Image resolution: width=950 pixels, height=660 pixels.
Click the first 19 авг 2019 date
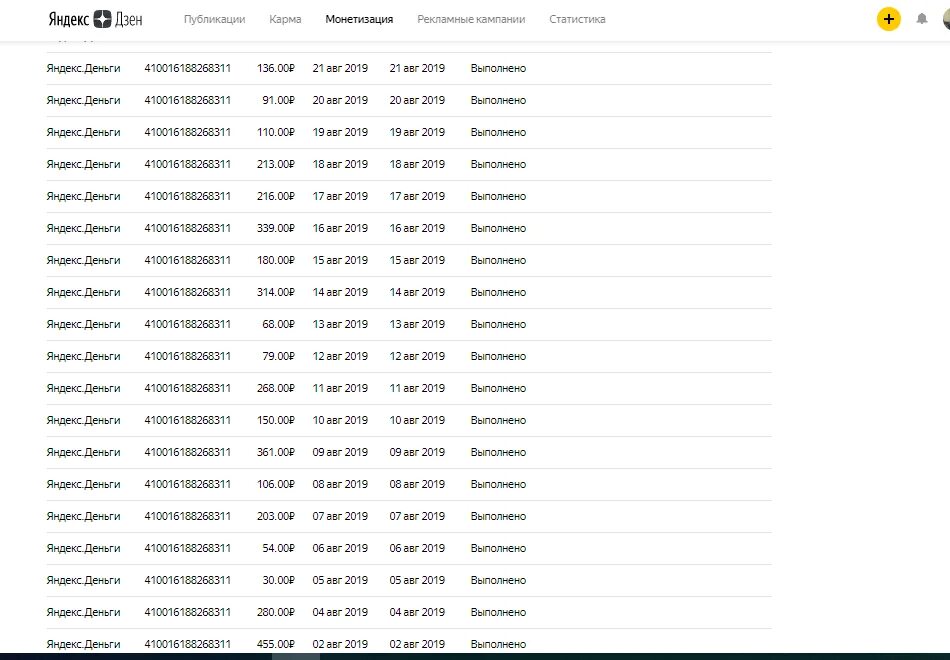(x=340, y=133)
